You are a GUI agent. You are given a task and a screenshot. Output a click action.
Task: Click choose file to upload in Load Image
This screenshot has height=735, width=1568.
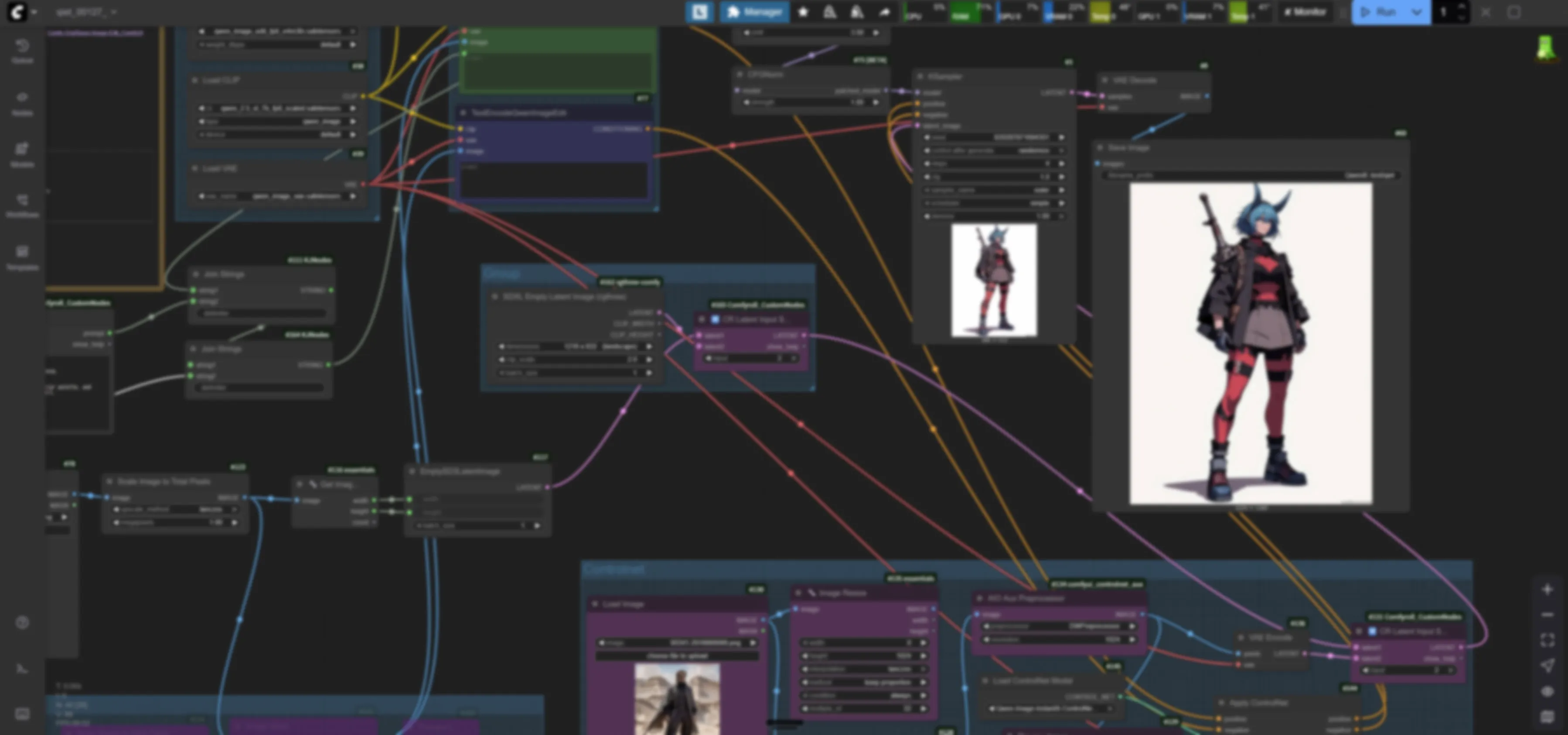point(677,656)
